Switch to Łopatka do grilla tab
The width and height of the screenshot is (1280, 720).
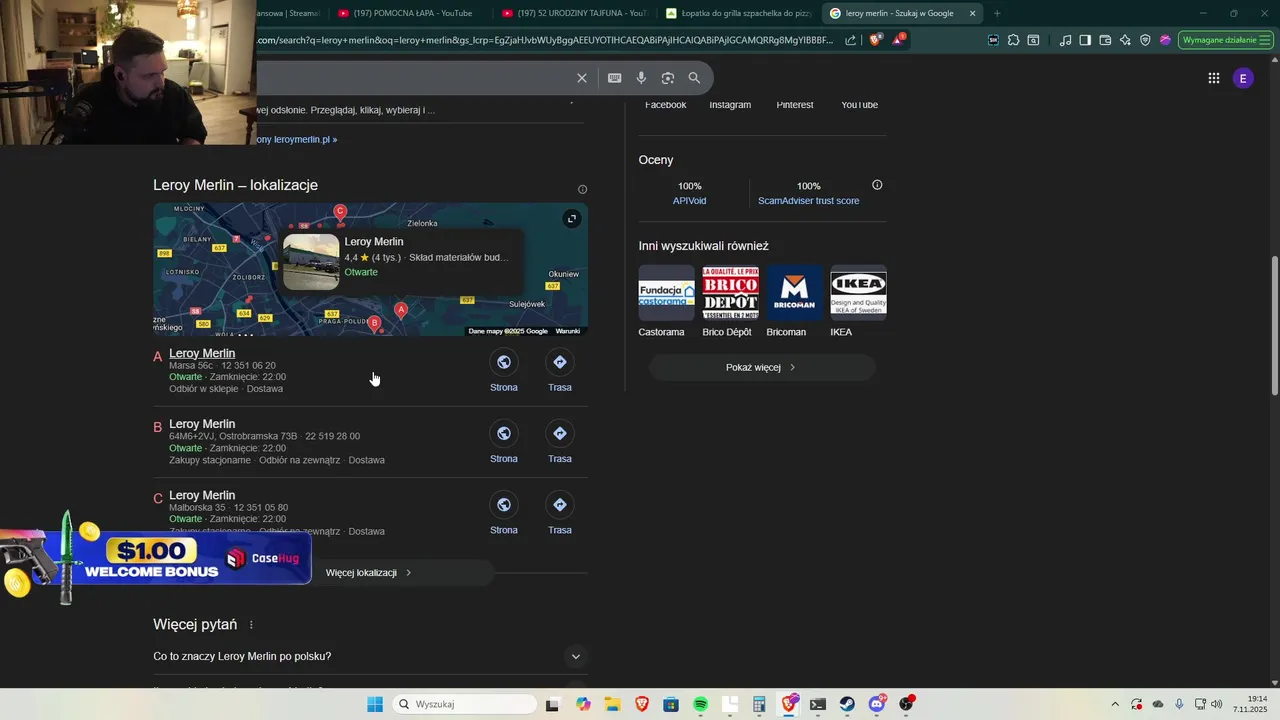point(738,13)
